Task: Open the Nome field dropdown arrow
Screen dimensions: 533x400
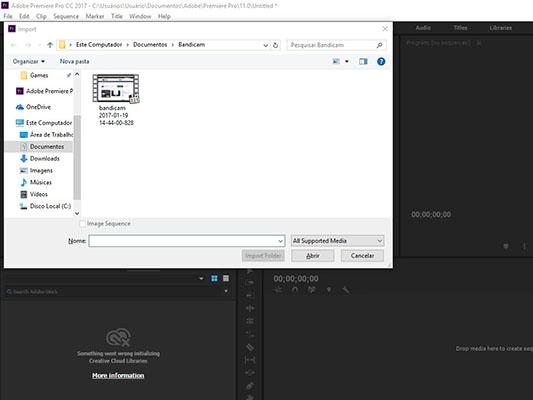Action: pos(280,241)
